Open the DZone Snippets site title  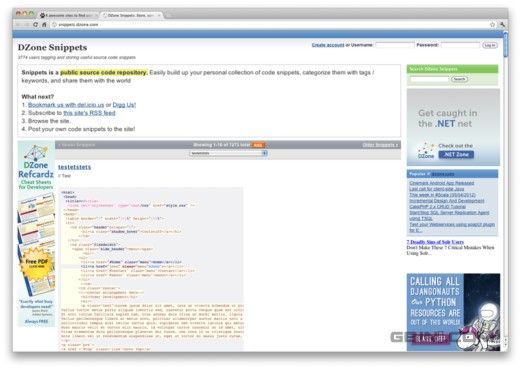point(52,48)
